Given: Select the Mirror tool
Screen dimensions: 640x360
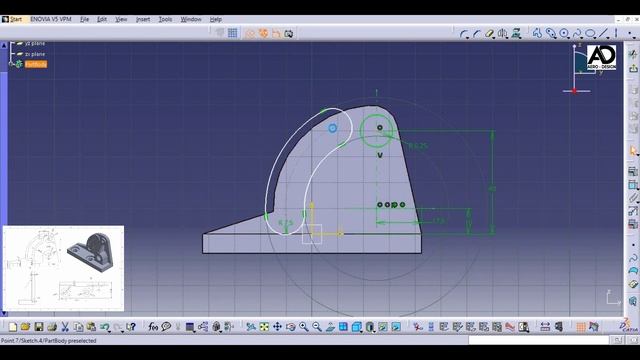Looking at the screenshot, I should [x=503, y=33].
